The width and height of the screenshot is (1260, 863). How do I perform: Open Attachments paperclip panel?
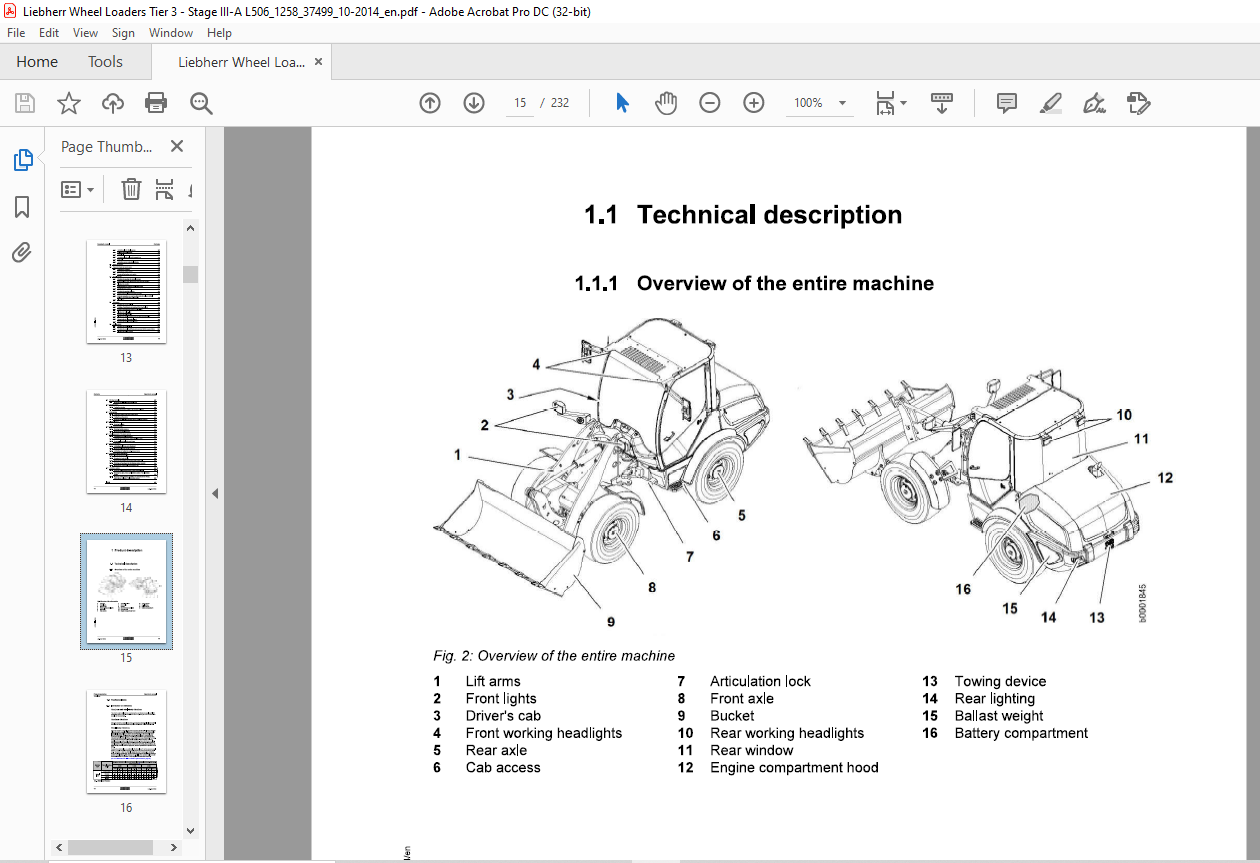coord(22,252)
